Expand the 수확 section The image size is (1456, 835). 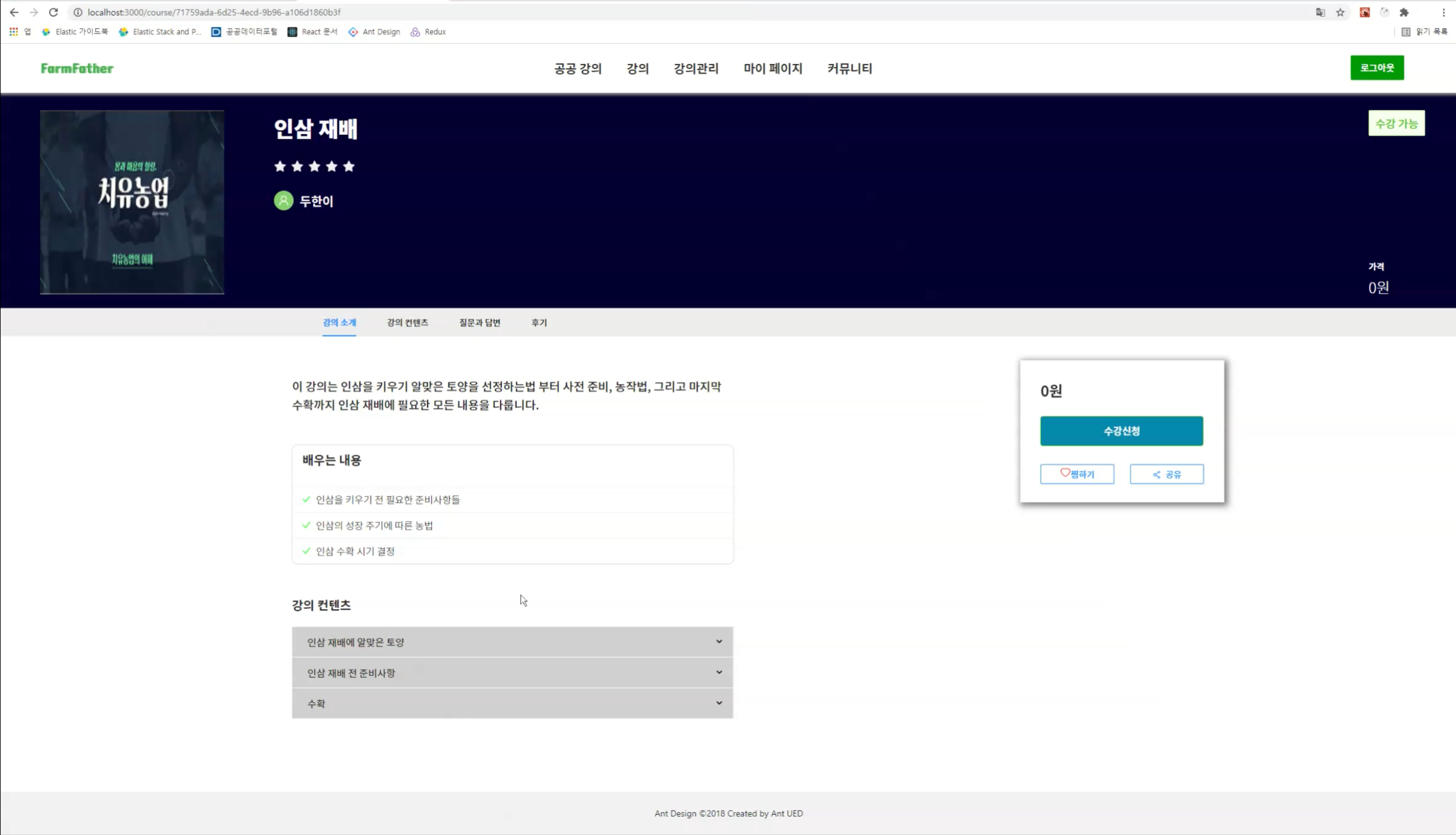(512, 703)
